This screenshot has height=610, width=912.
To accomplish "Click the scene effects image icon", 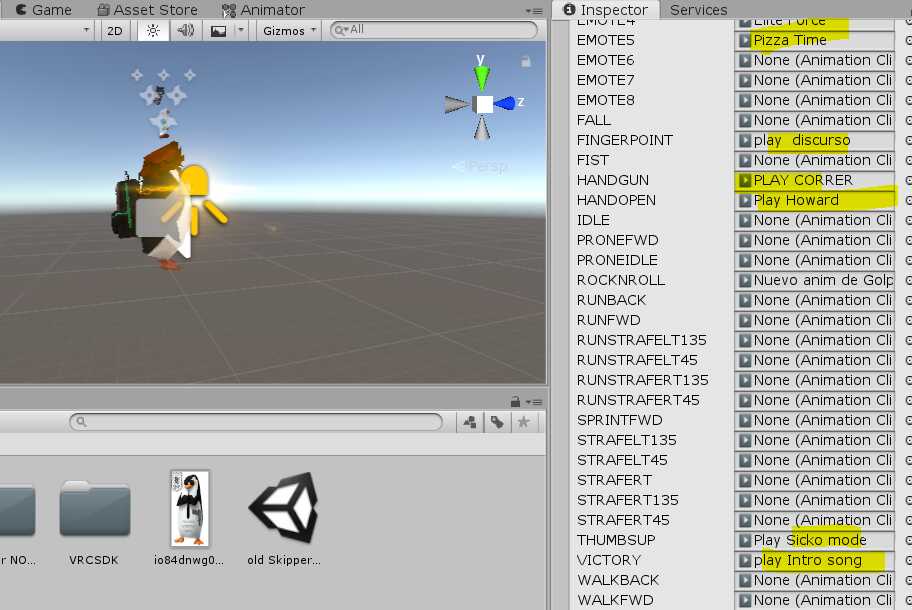I will click(219, 31).
